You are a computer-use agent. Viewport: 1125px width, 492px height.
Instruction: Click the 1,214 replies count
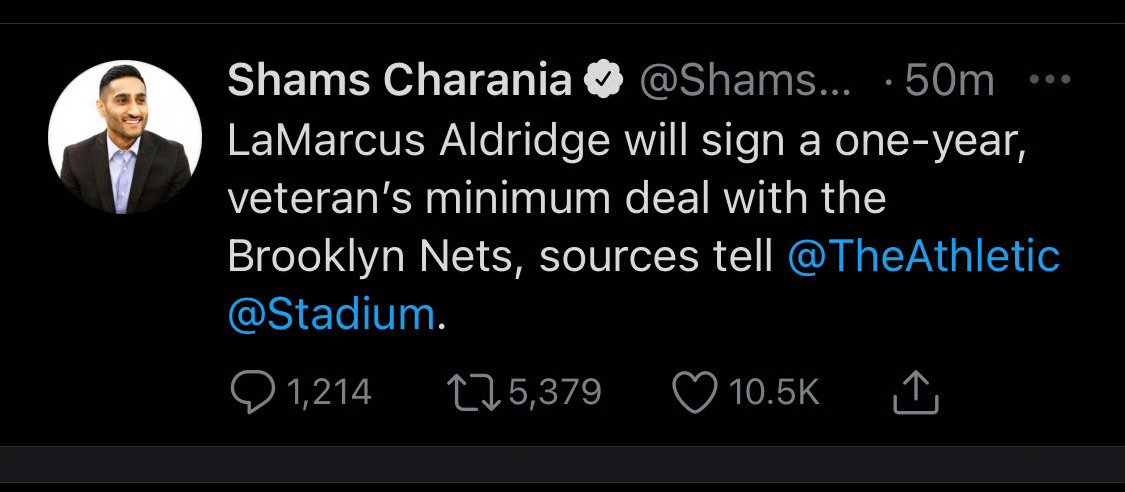tap(329, 392)
